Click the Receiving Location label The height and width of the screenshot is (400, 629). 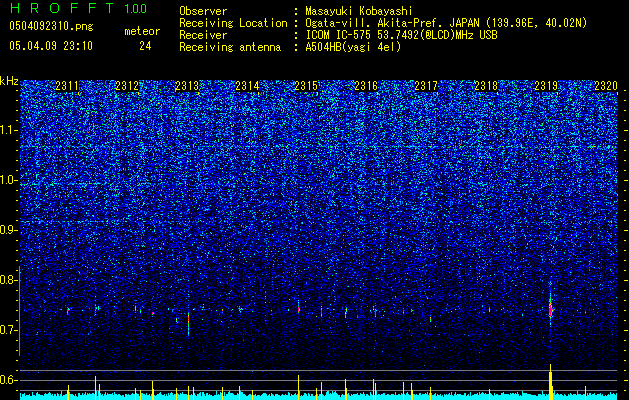[233, 23]
